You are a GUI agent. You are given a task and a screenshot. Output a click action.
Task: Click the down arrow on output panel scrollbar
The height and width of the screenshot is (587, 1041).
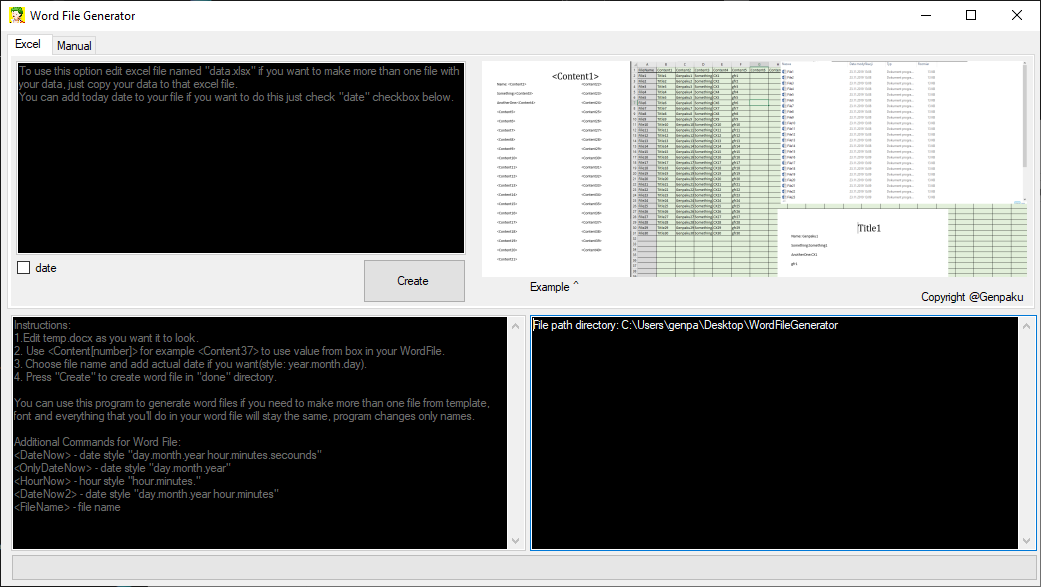pyautogui.click(x=1026, y=541)
